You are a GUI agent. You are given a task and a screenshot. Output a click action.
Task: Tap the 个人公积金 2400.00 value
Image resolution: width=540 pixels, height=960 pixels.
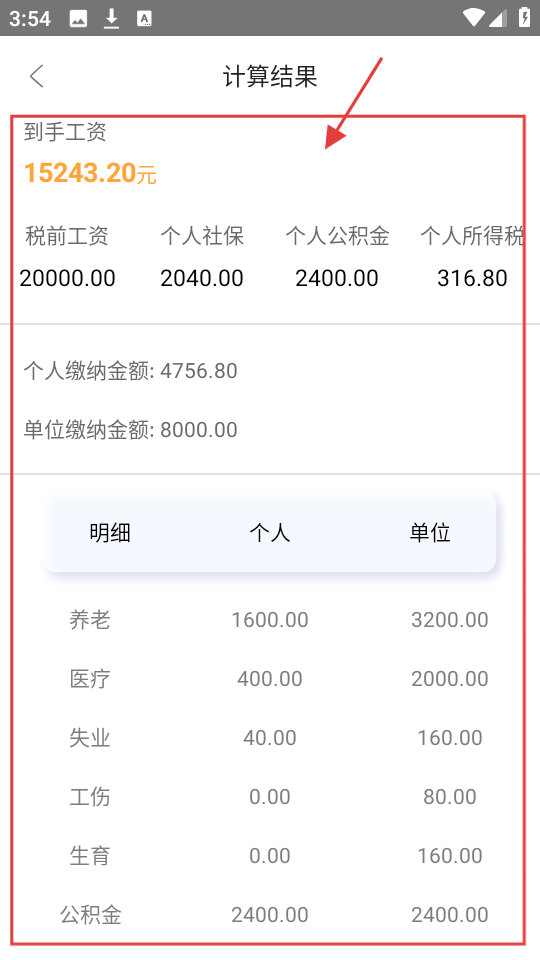pyautogui.click(x=337, y=279)
